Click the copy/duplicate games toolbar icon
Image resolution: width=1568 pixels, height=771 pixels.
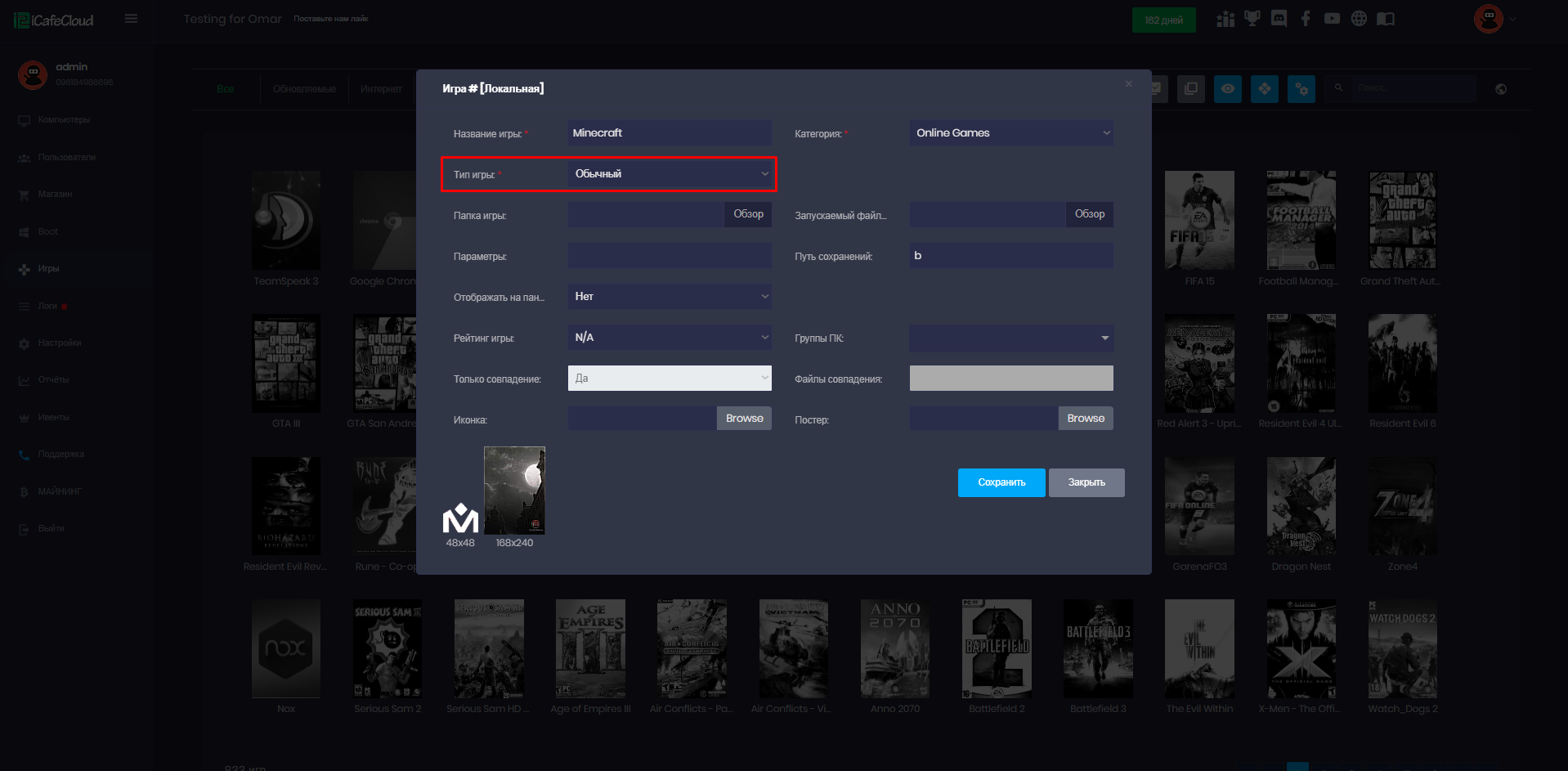1191,88
